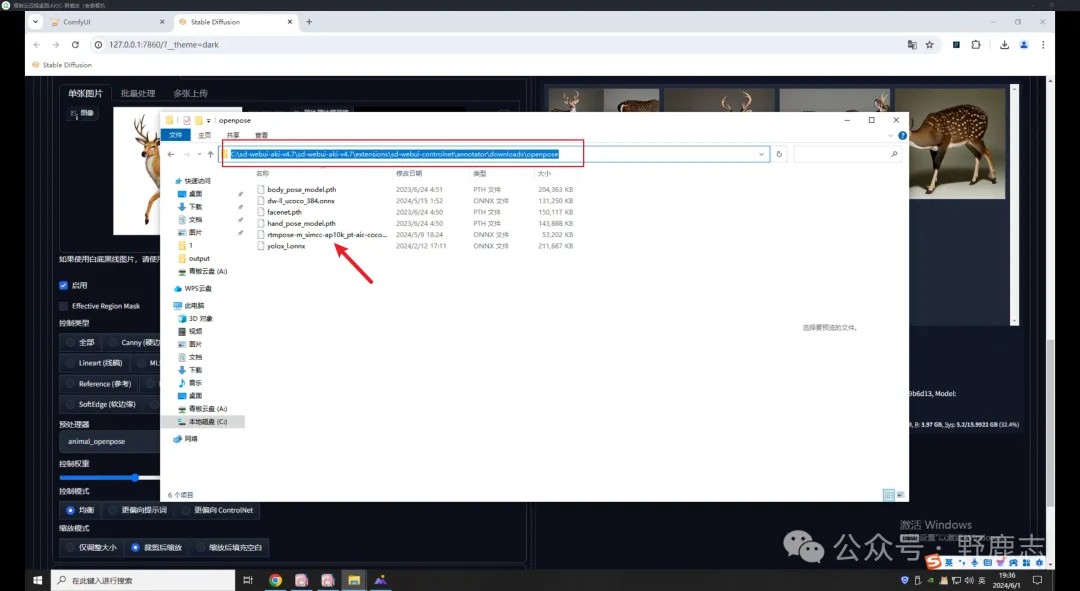
Task: Open Chrome from the Windows taskbar
Action: pyautogui.click(x=275, y=581)
